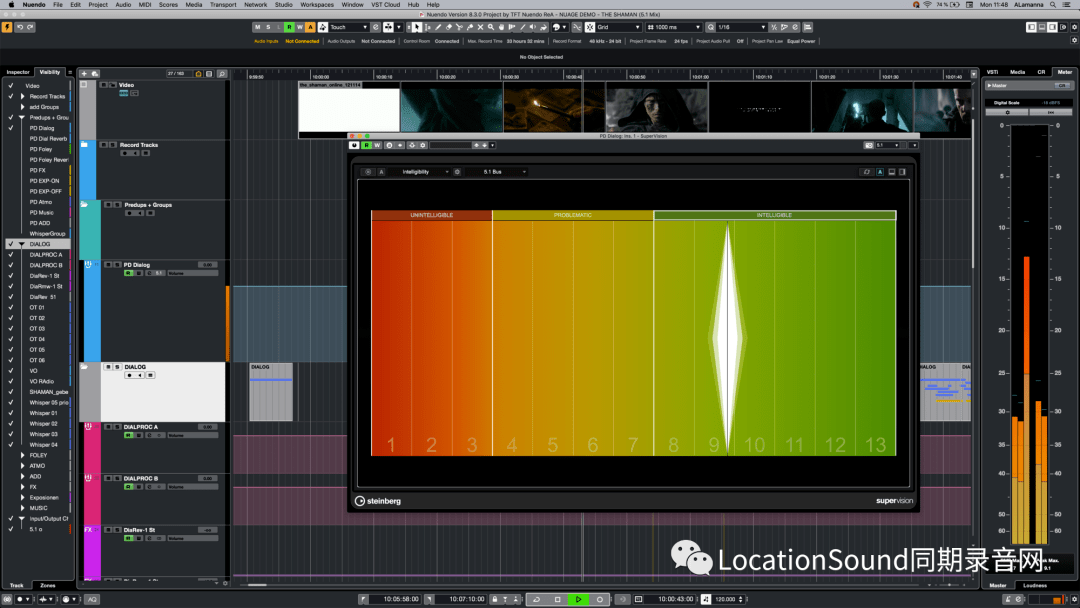This screenshot has height=608, width=1080.
Task: Switch to the Zones tab at bottom left
Action: (x=48, y=585)
